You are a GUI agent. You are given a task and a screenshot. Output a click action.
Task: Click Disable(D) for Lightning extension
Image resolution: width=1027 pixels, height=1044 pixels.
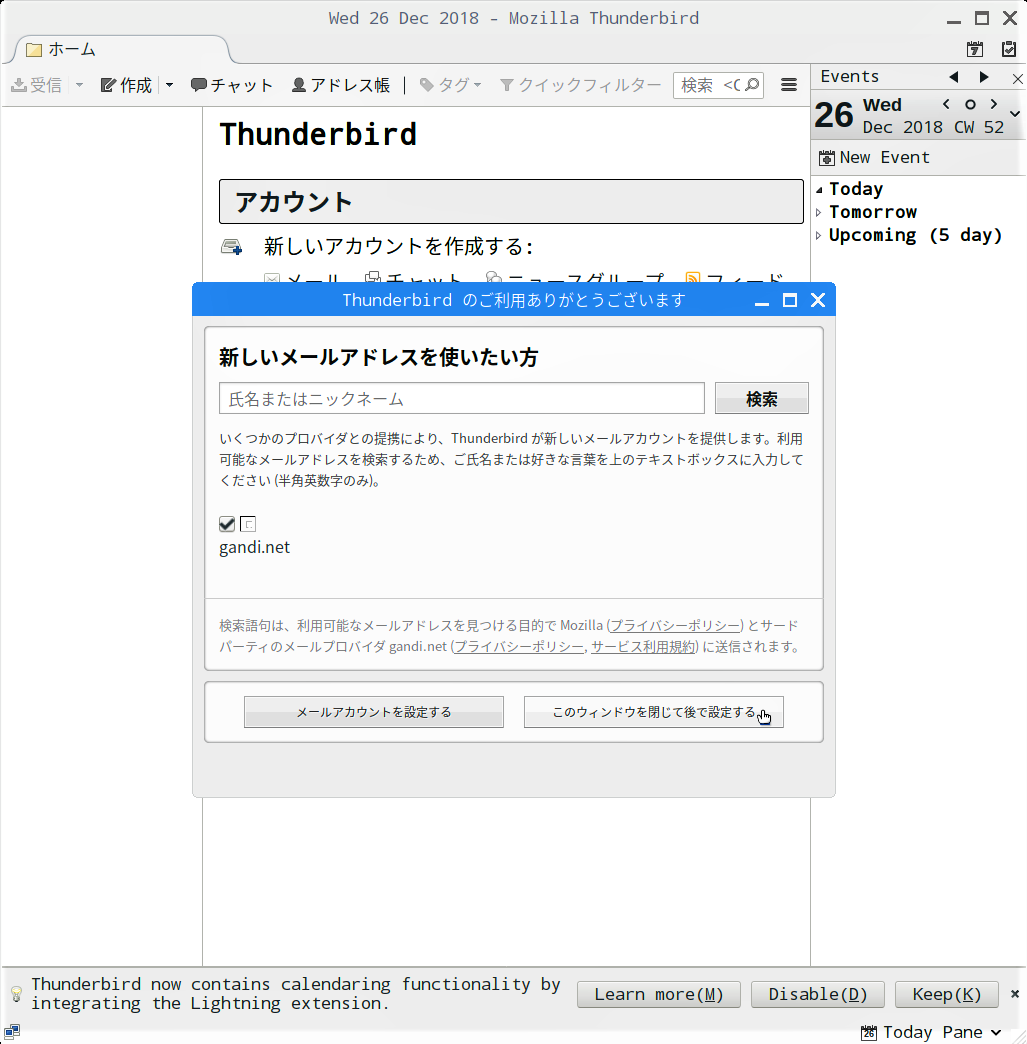pyautogui.click(x=818, y=994)
